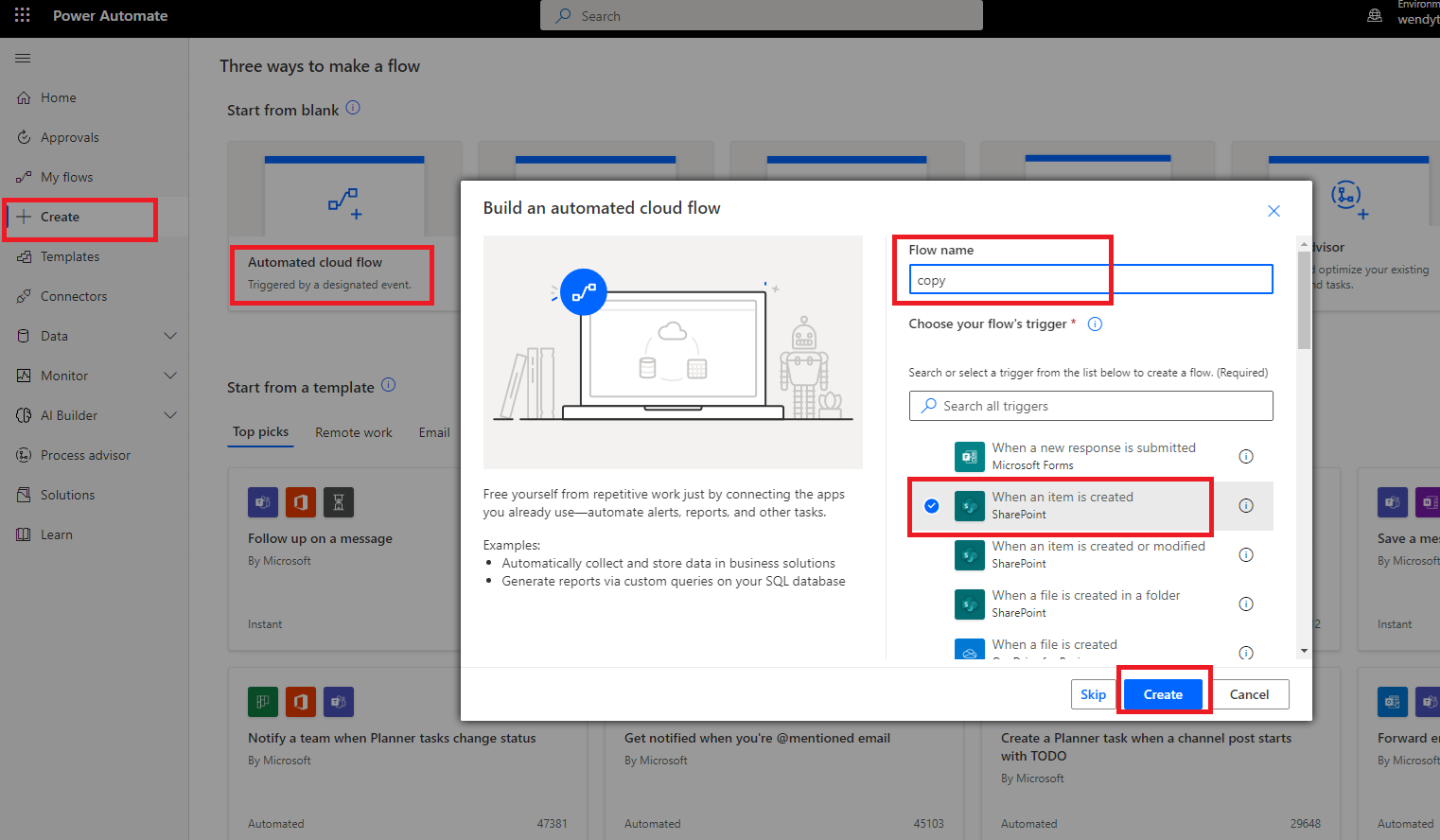
Task: Close the Build an automated cloud flow dialog
Action: (1273, 211)
